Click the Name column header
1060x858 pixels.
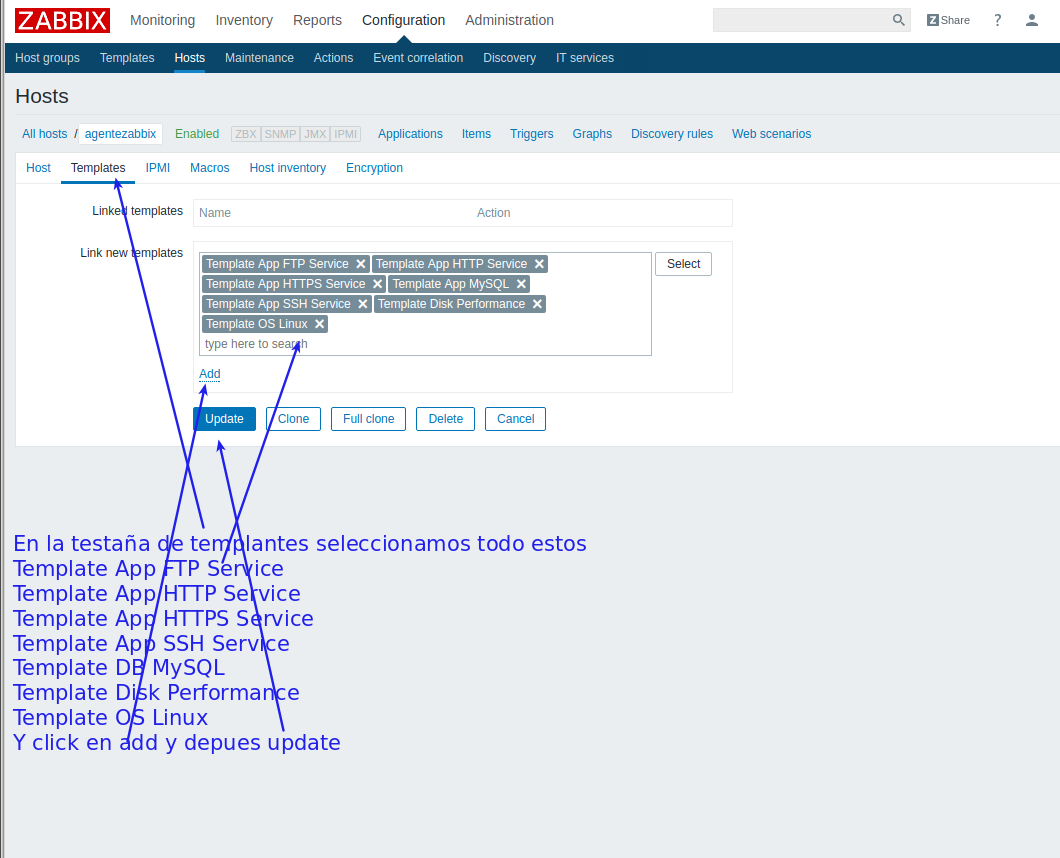tap(215, 213)
